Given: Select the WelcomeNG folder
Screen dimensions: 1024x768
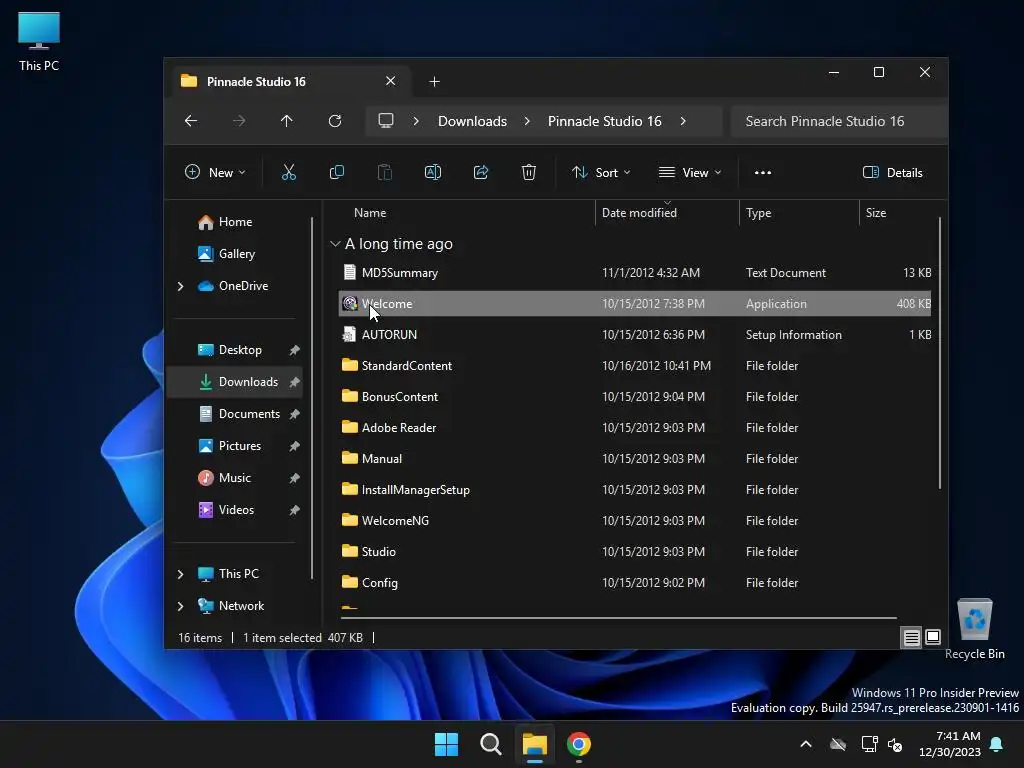Looking at the screenshot, I should click(x=635, y=521).
